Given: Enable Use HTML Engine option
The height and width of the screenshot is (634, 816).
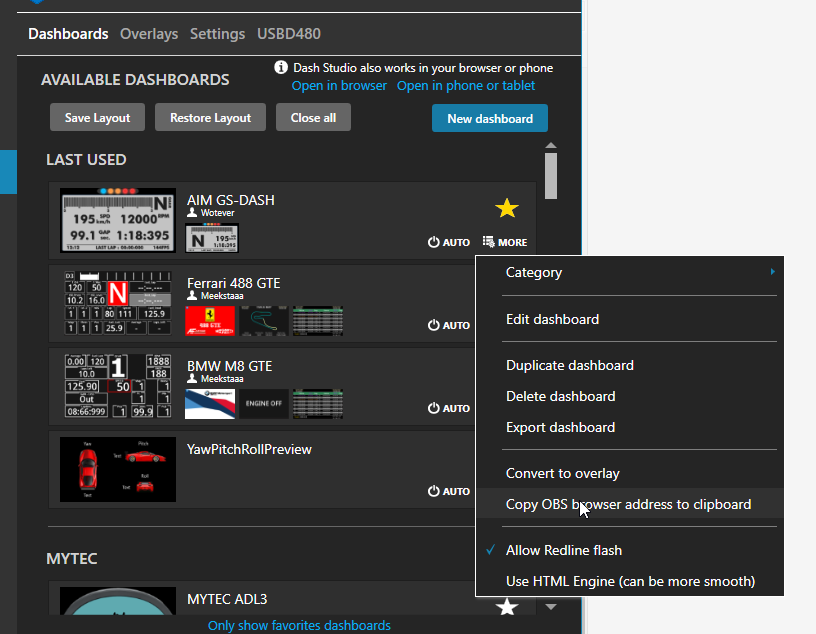Looking at the screenshot, I should (629, 581).
